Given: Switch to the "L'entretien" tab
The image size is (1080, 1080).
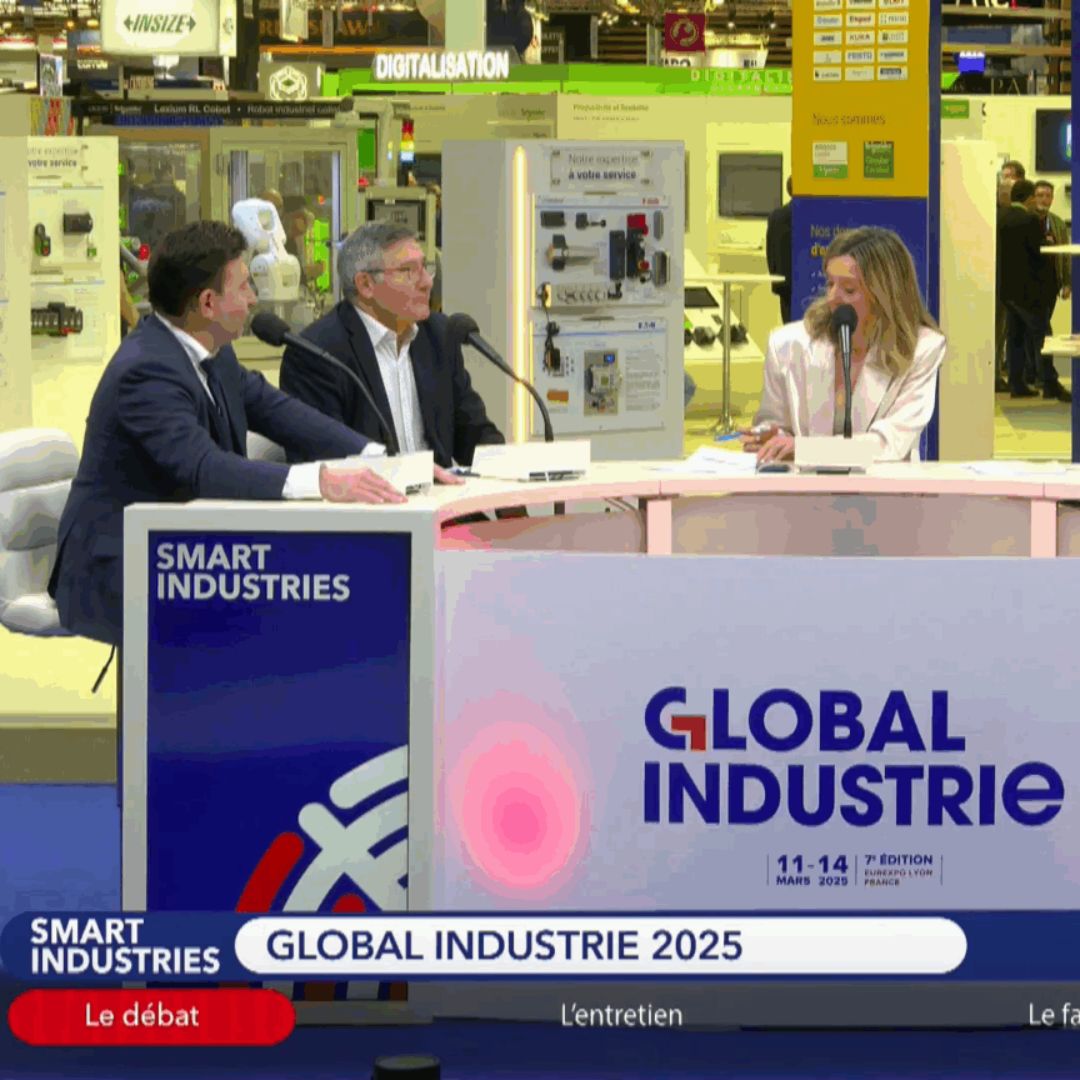Looking at the screenshot, I should (x=621, y=1015).
